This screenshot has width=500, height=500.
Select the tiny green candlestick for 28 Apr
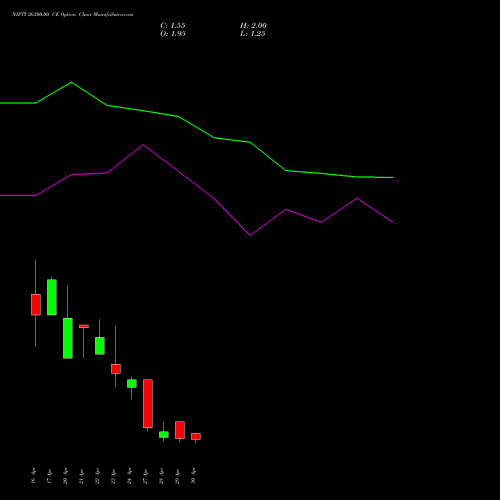(164, 434)
